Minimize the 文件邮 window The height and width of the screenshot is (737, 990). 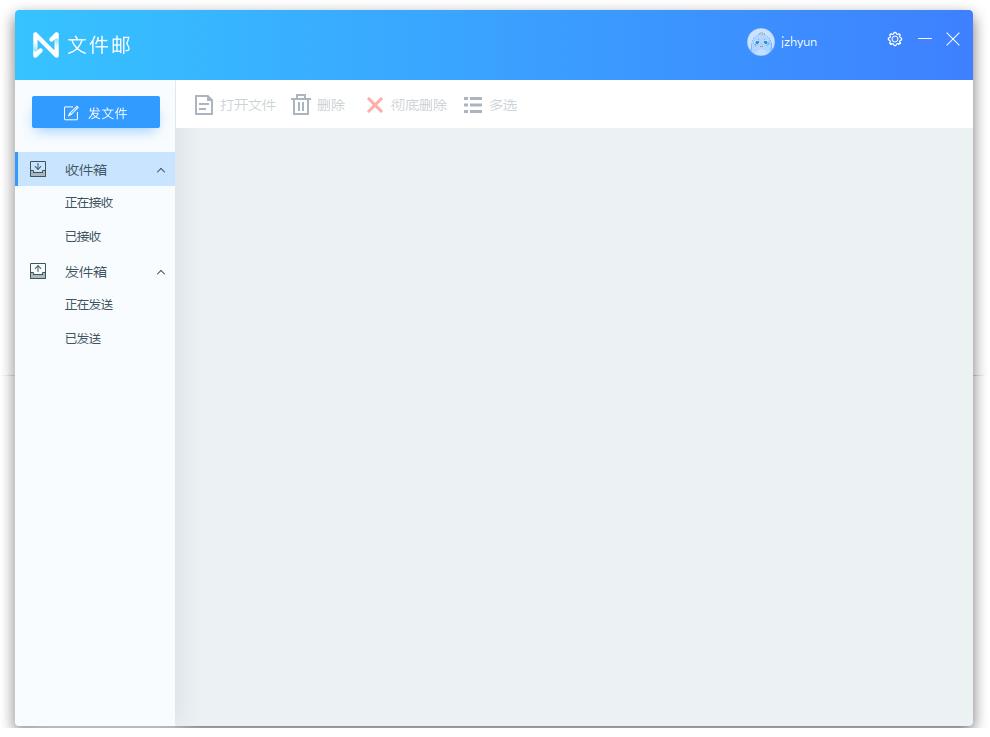pyautogui.click(x=925, y=39)
